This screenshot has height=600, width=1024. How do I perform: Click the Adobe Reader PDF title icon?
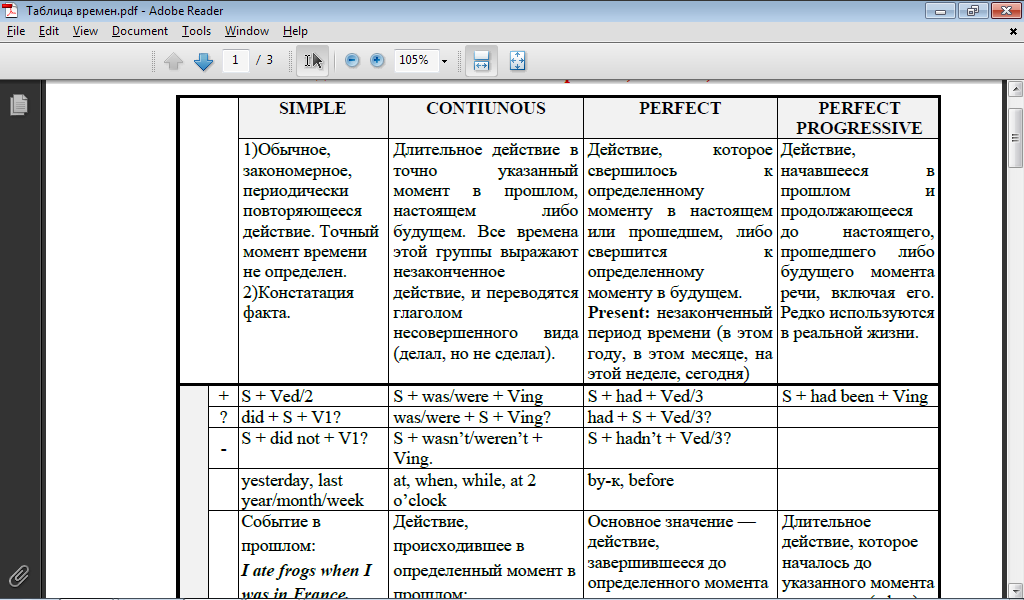point(10,10)
